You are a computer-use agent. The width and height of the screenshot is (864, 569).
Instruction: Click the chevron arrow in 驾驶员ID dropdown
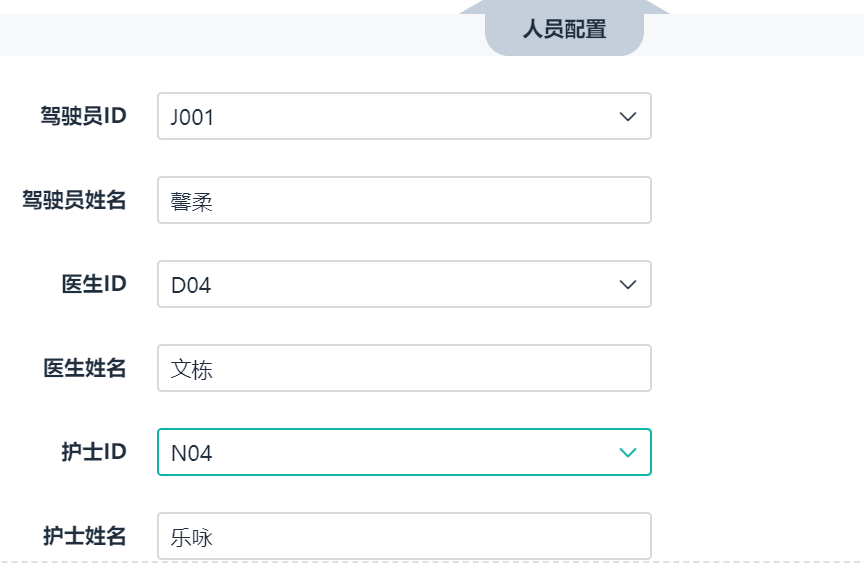pyautogui.click(x=628, y=117)
